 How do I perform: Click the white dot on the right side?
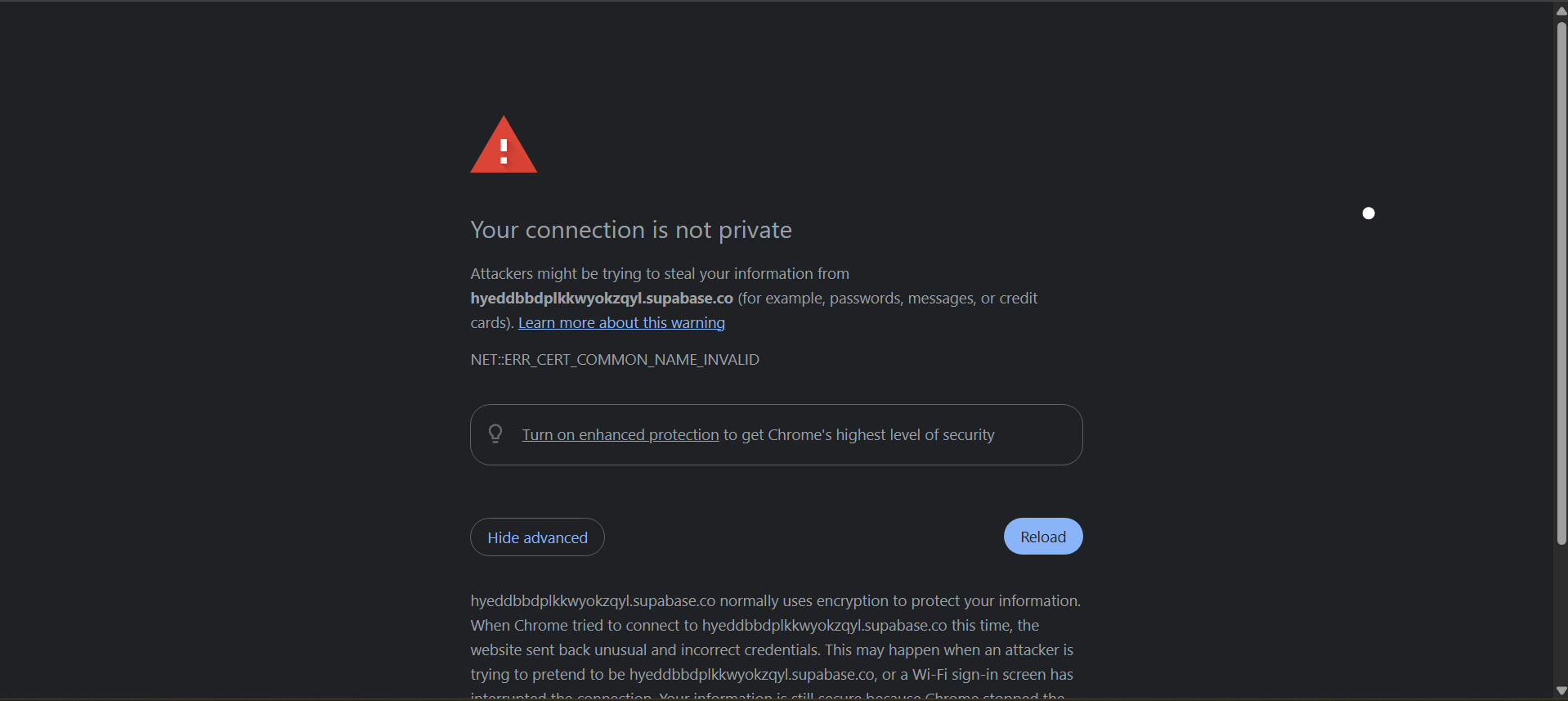1369,213
